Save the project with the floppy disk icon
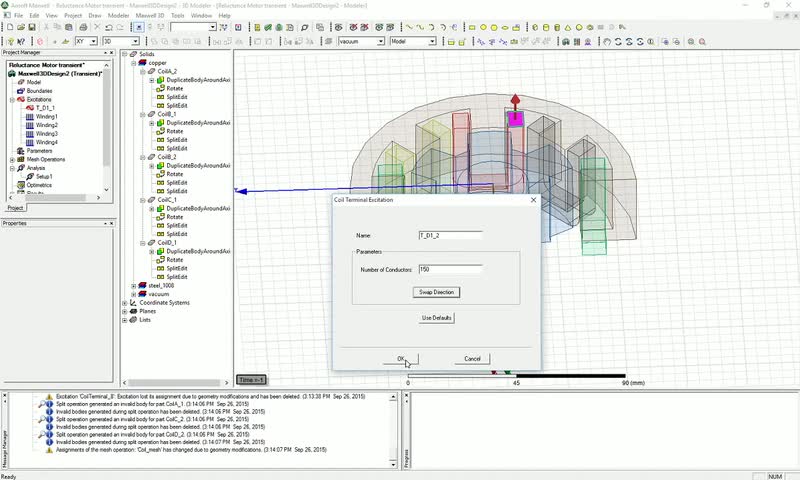Screen dimensions: 800x480 coord(32,27)
